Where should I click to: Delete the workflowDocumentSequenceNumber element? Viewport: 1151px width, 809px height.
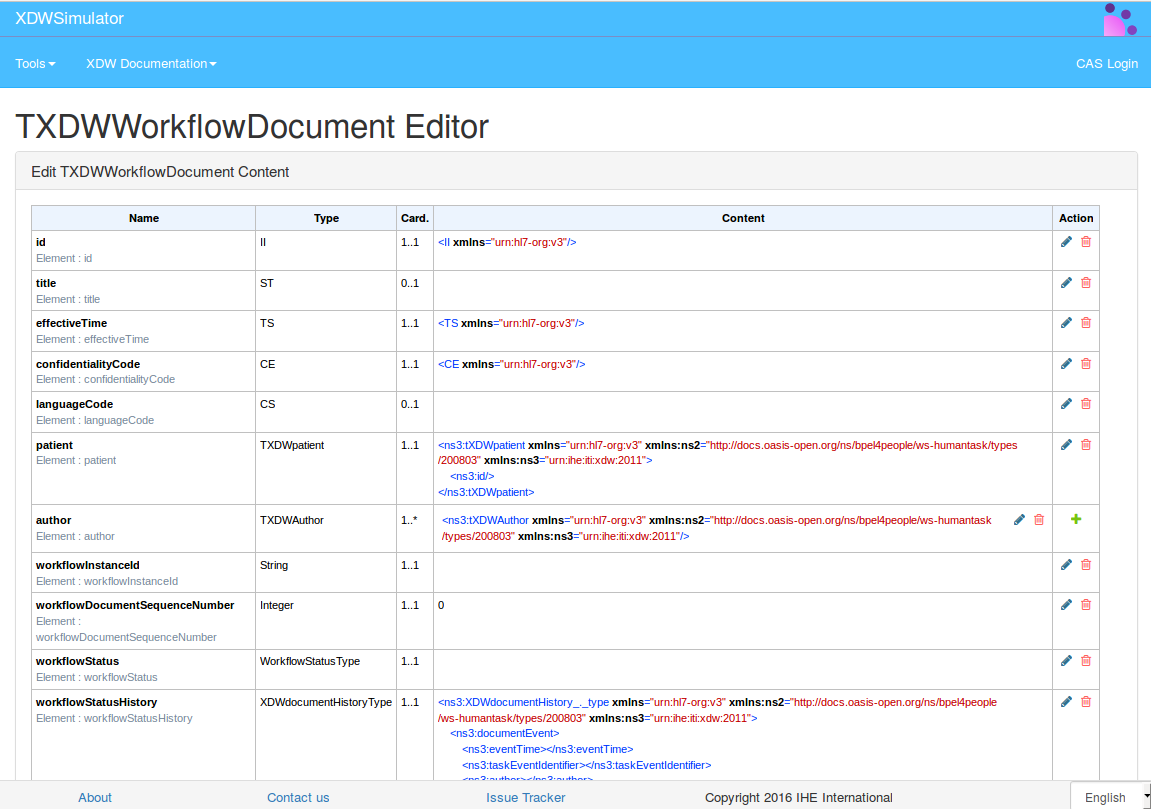click(1086, 605)
